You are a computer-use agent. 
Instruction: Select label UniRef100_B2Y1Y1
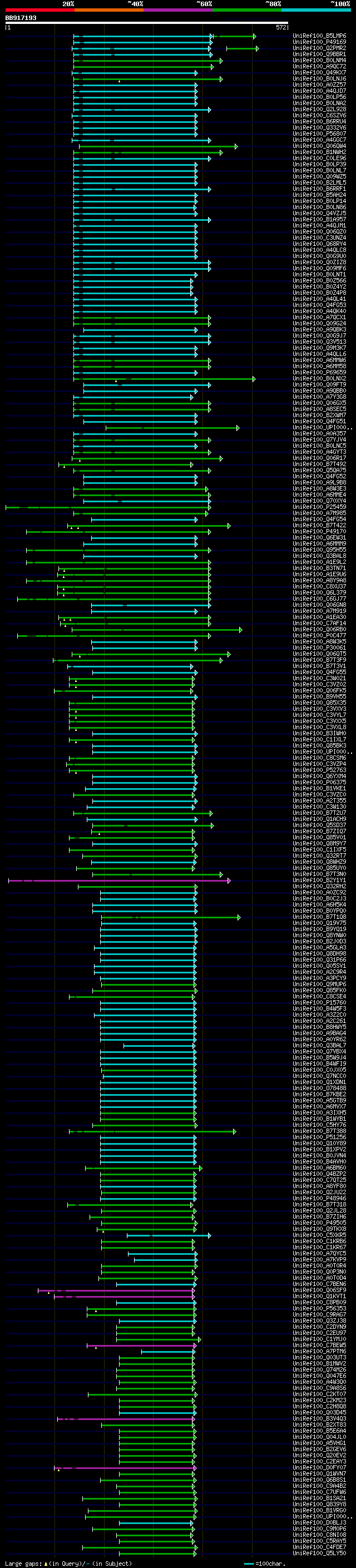click(x=319, y=880)
